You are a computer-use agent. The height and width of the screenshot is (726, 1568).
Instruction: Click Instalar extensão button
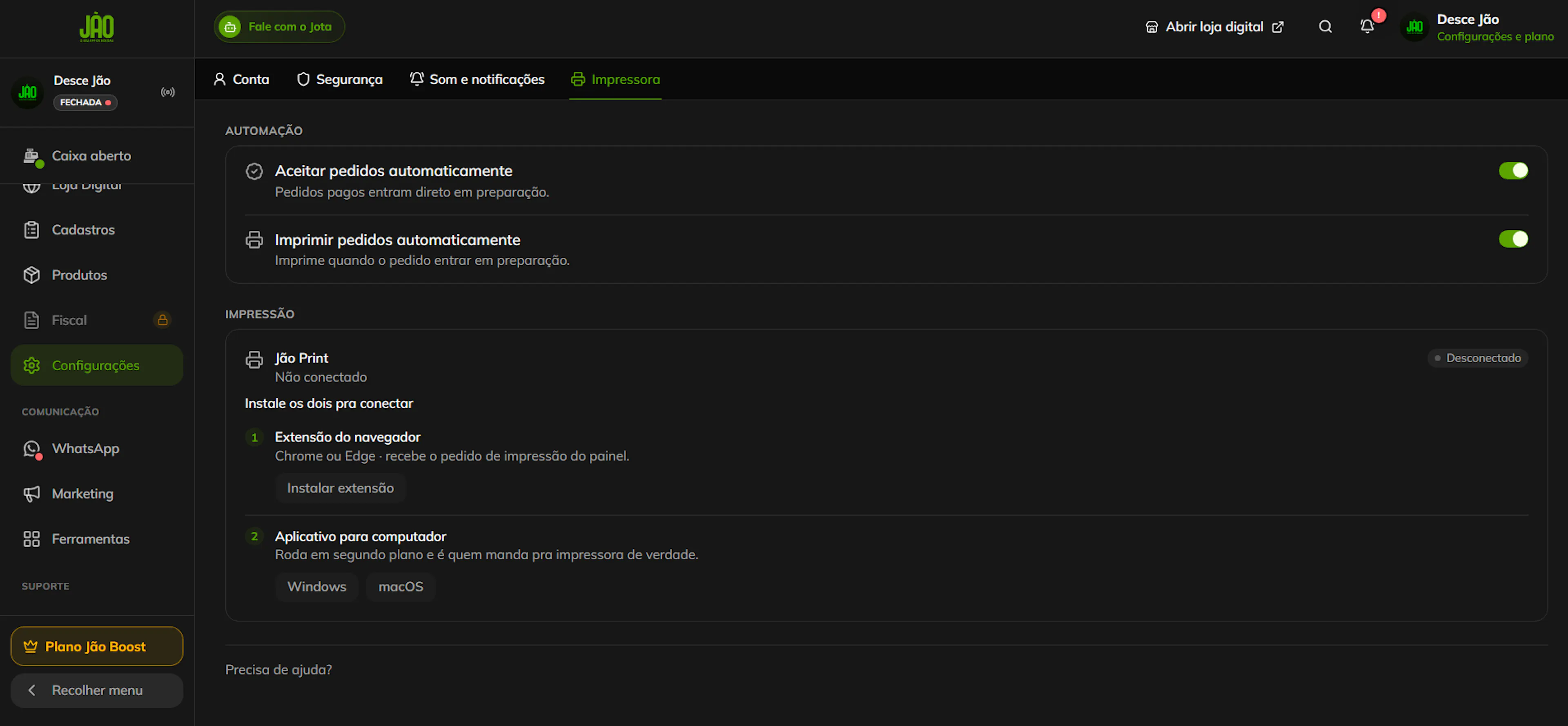tap(340, 488)
